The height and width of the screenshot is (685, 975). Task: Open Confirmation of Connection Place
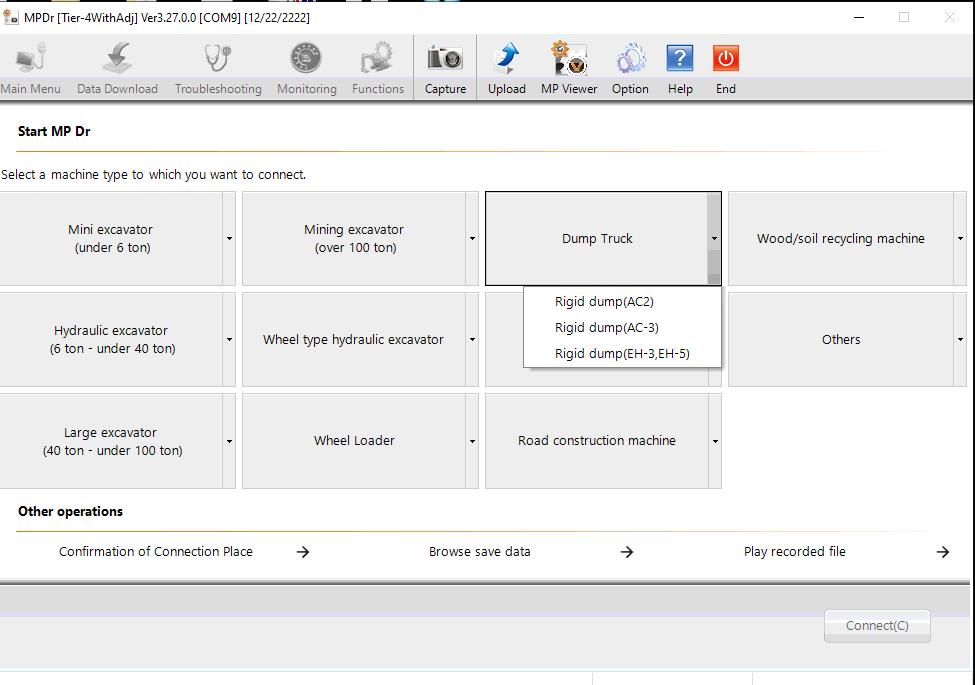(157, 551)
